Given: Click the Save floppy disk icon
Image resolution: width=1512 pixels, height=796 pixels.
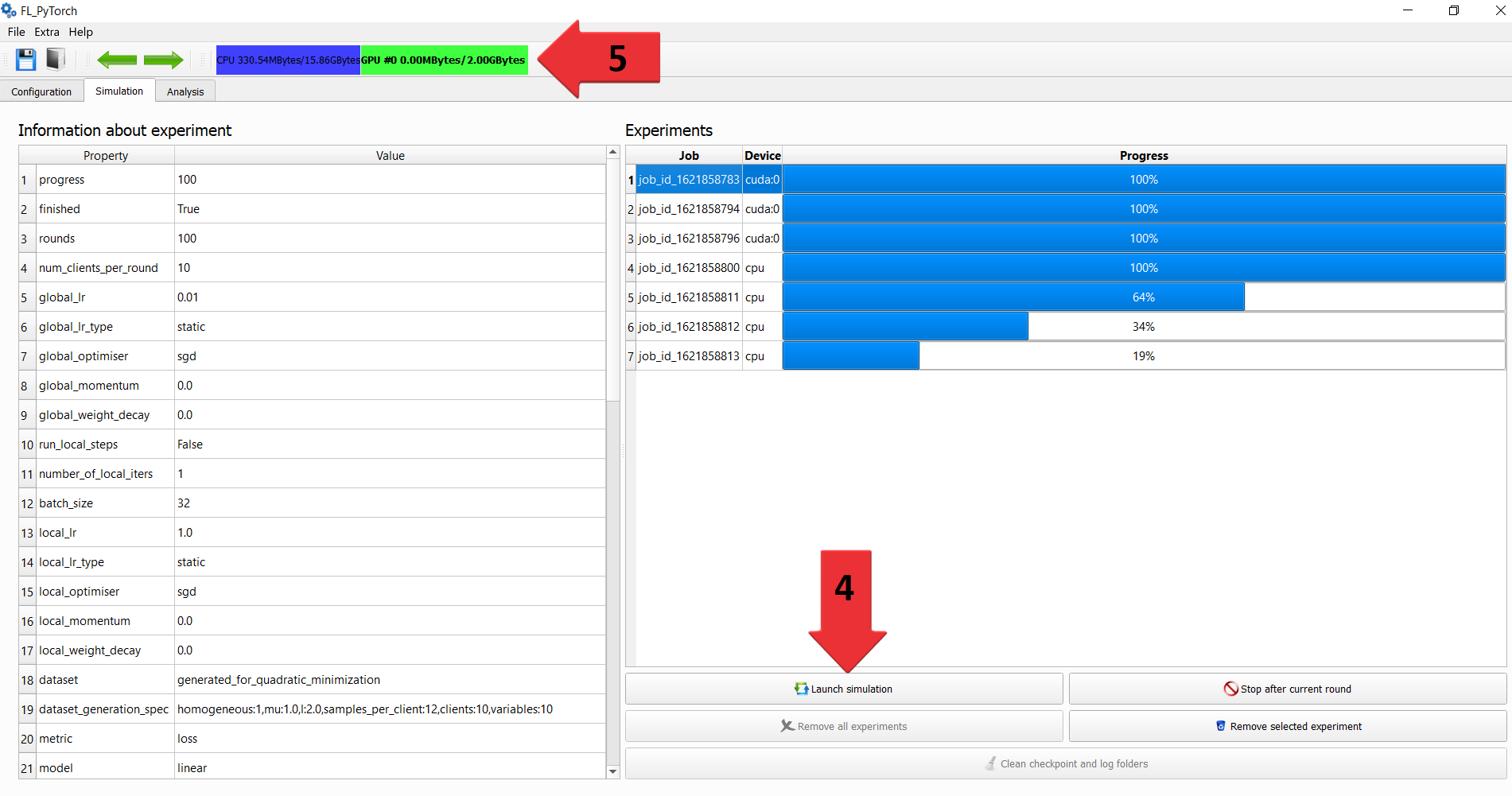Looking at the screenshot, I should coord(26,60).
